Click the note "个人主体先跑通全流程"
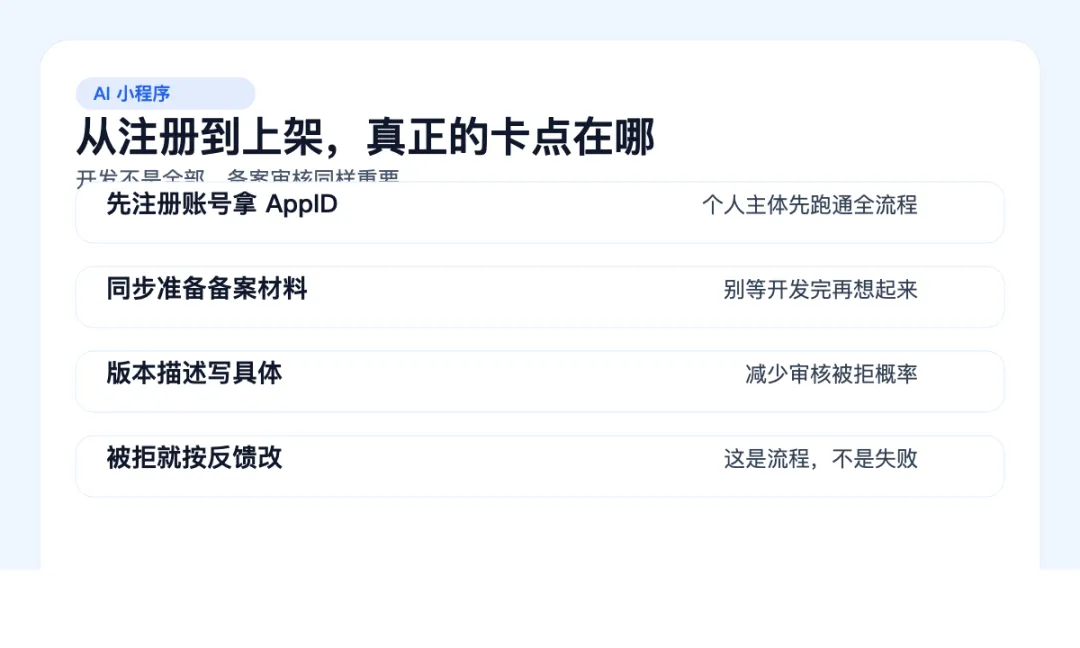The image size is (1080, 648). tap(809, 205)
